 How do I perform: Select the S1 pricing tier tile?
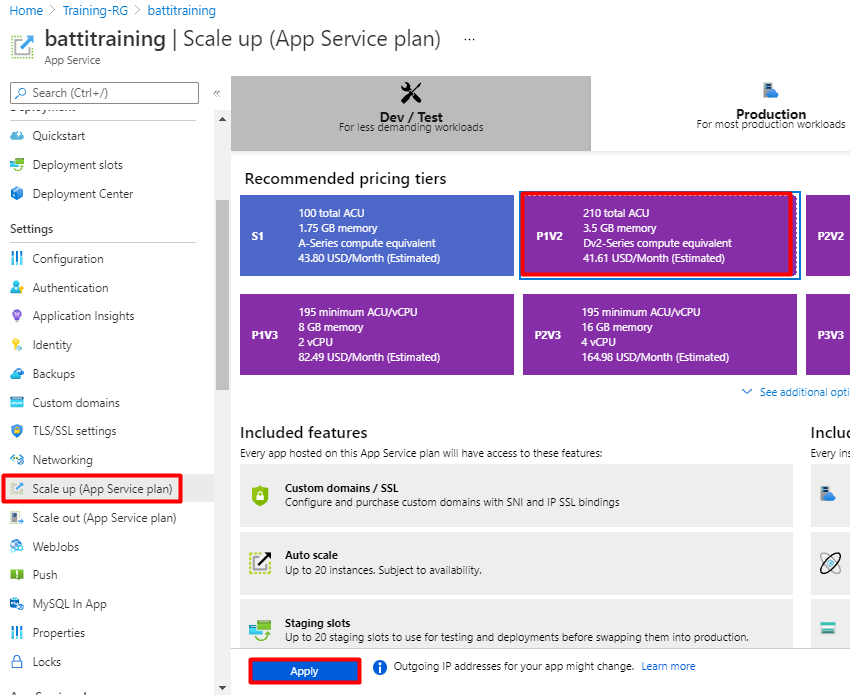pyautogui.click(x=377, y=236)
